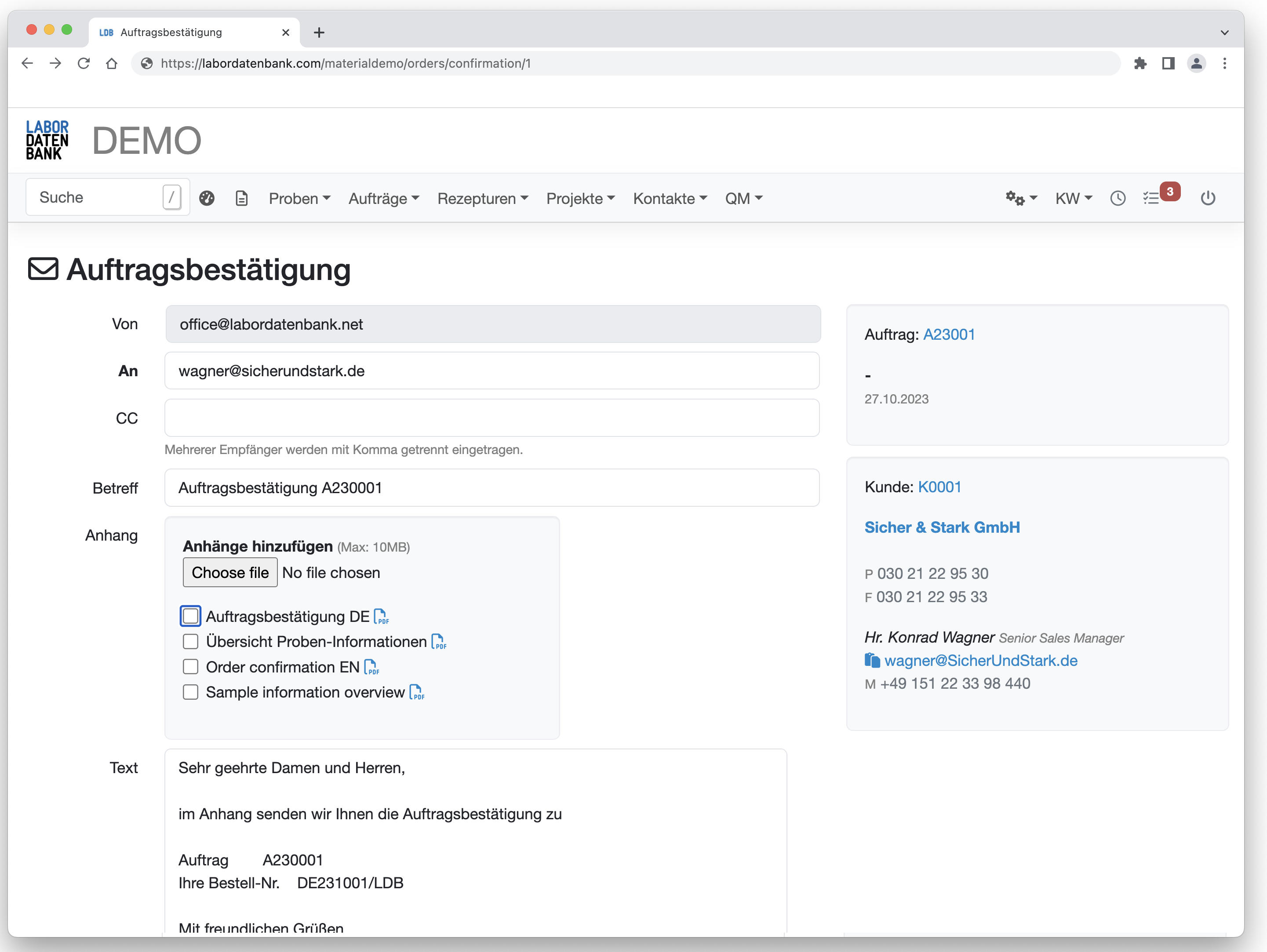Click the company icon beside wagner@SicherUndStark.de

pos(872,660)
